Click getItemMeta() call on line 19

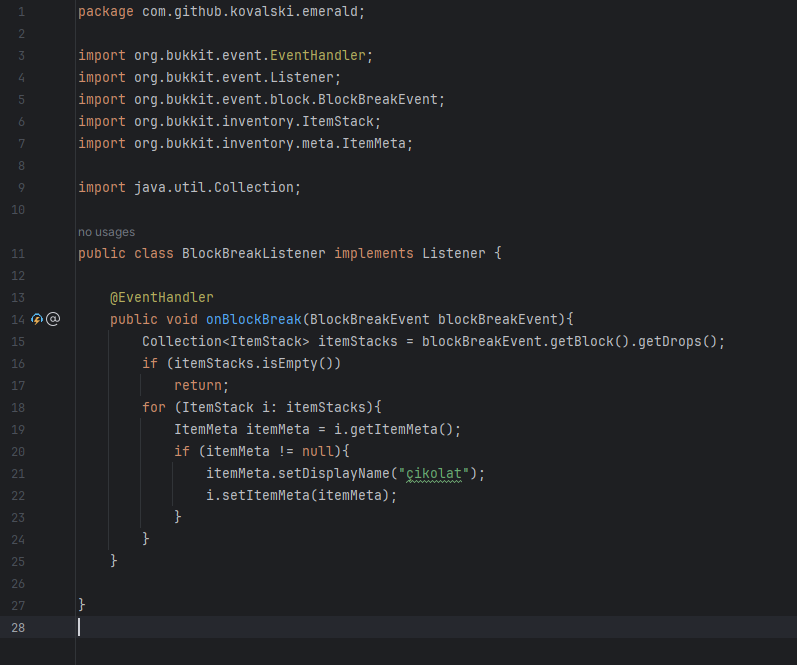(402, 430)
